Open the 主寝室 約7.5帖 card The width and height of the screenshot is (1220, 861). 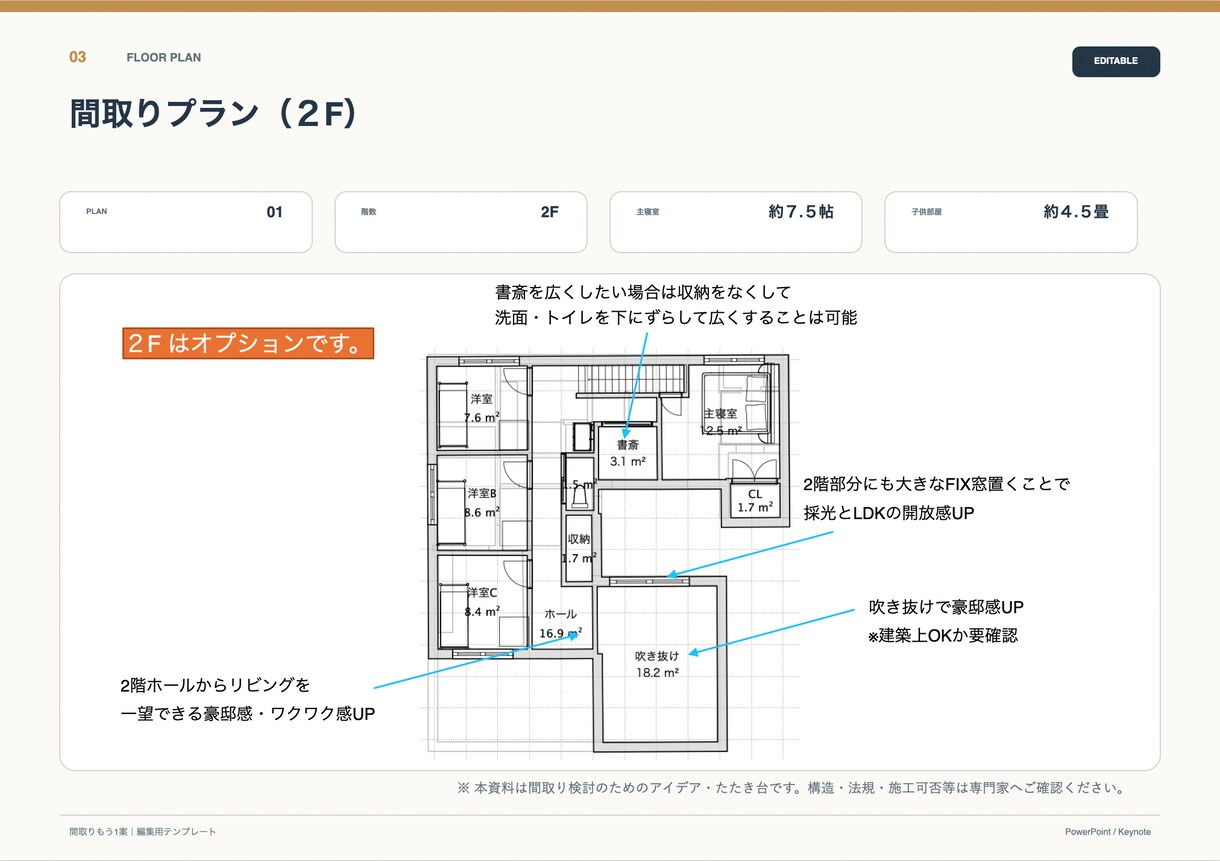pos(736,222)
